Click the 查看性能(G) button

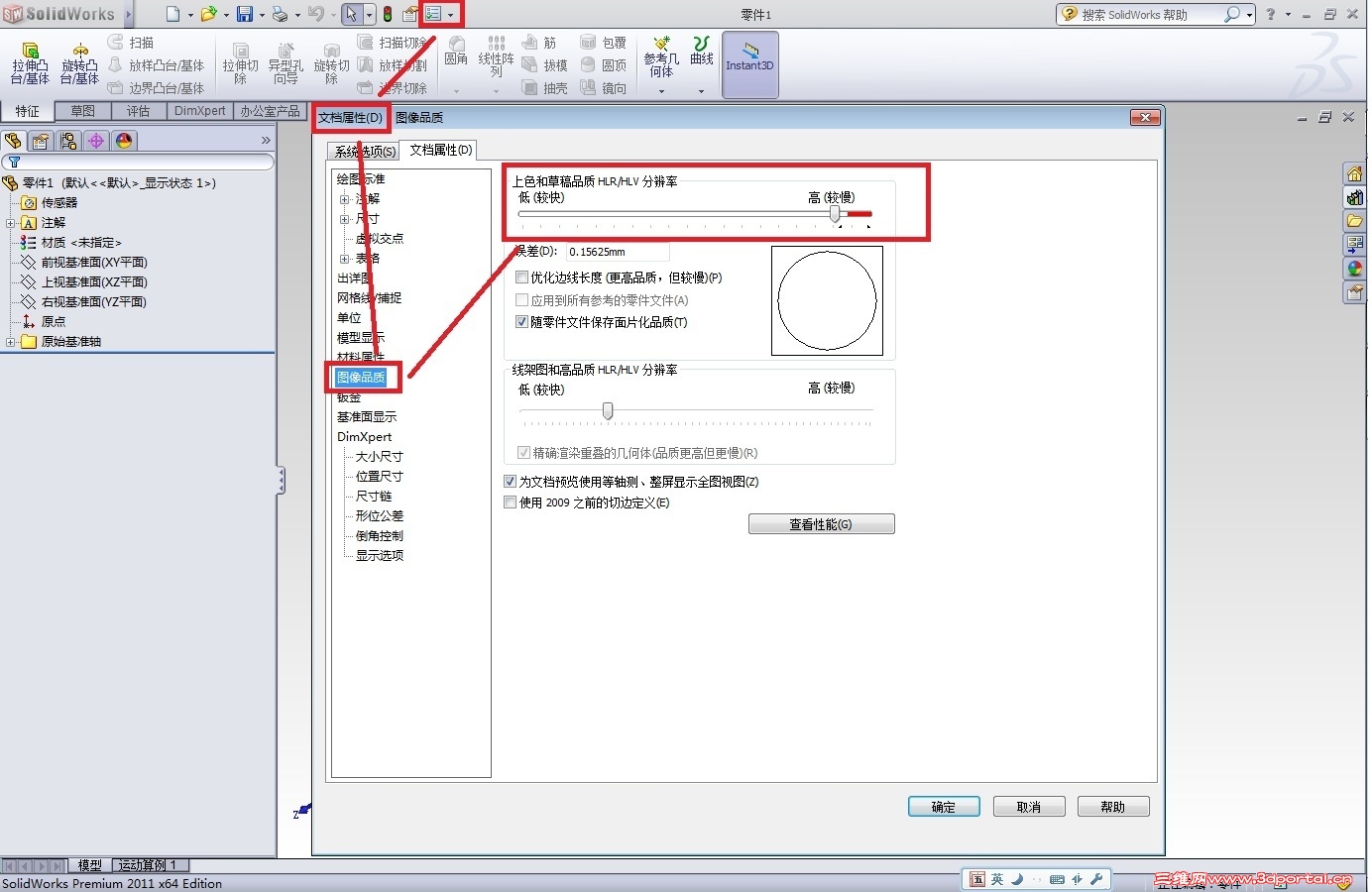[x=821, y=524]
